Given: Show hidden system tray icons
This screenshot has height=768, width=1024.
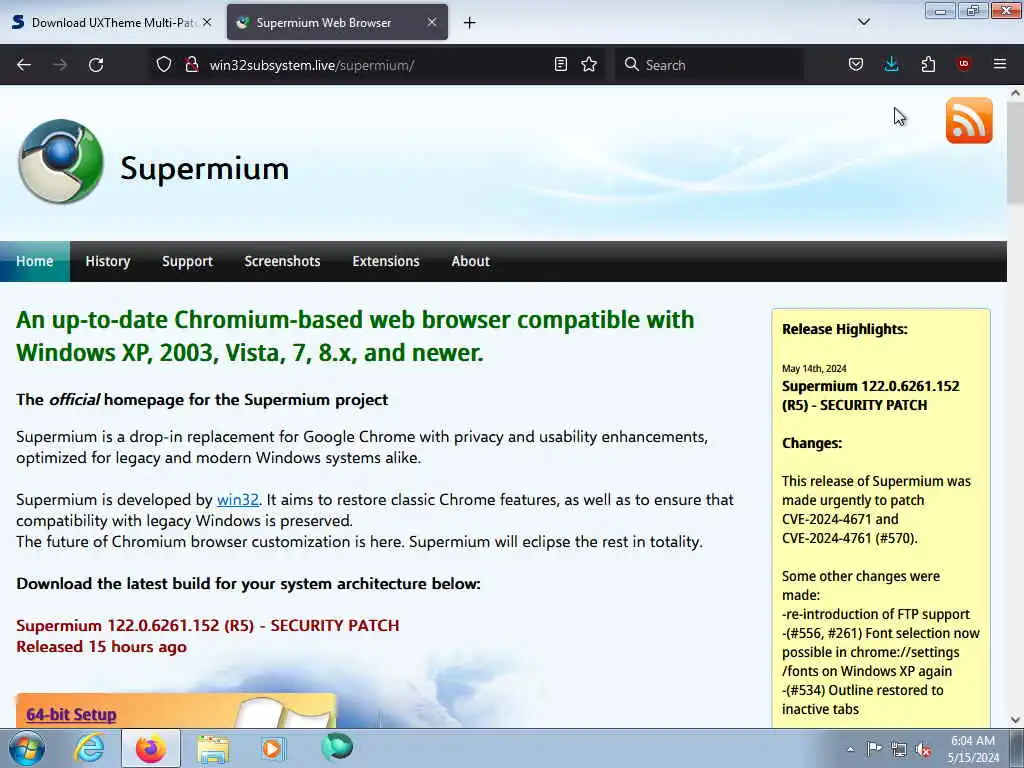Looking at the screenshot, I should [850, 750].
